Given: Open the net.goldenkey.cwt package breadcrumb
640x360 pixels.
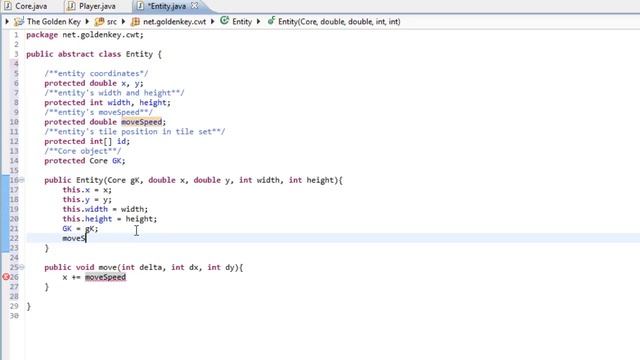Looking at the screenshot, I should (174, 22).
